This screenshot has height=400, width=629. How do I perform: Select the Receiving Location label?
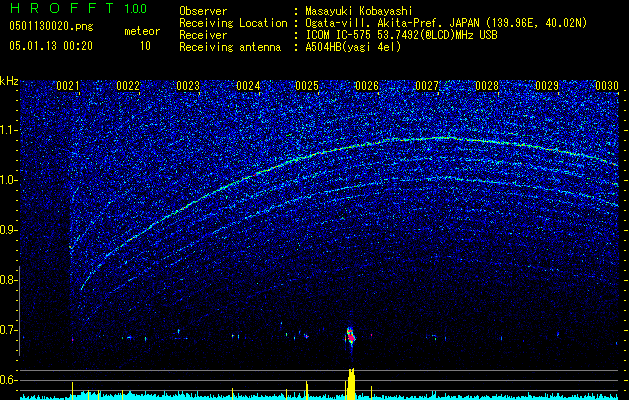233,23
